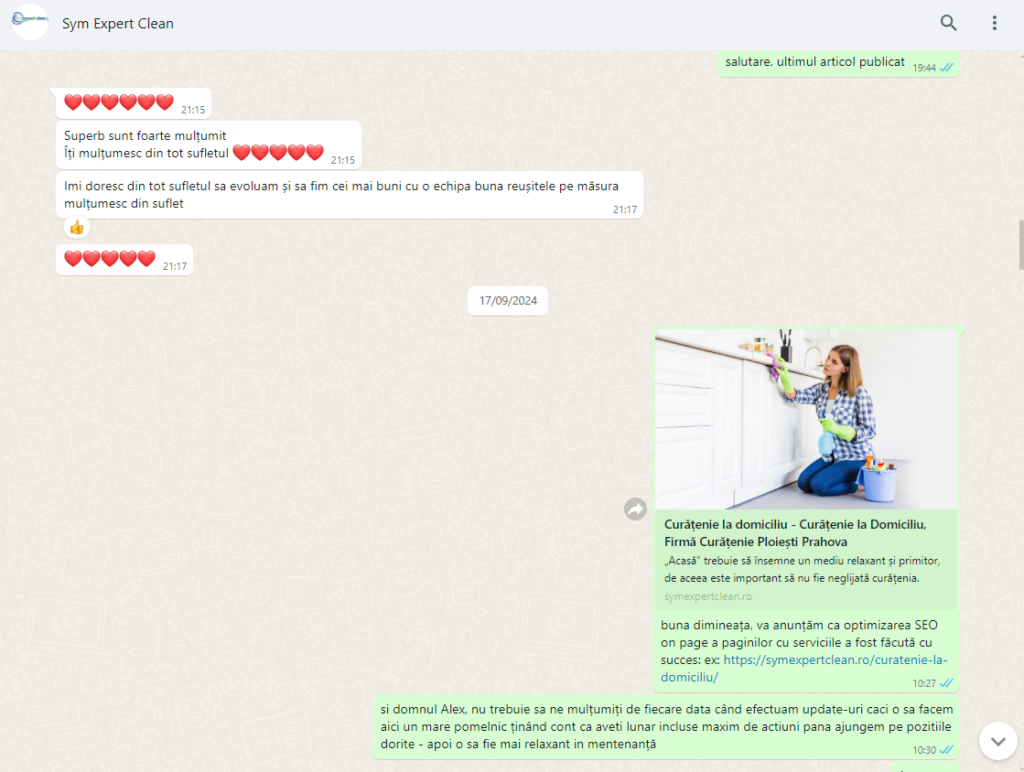This screenshot has width=1024, height=772.
Task: Click the "salutare, ultimul articol publicat" message
Action: tap(815, 62)
